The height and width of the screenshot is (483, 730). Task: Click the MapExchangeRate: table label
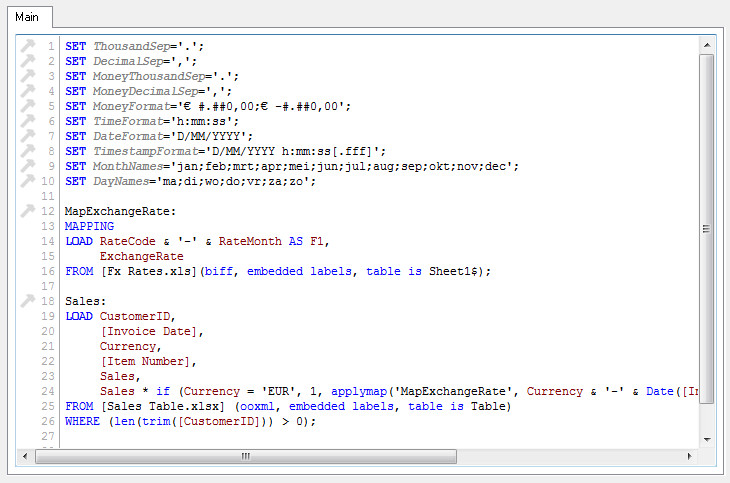click(x=121, y=211)
